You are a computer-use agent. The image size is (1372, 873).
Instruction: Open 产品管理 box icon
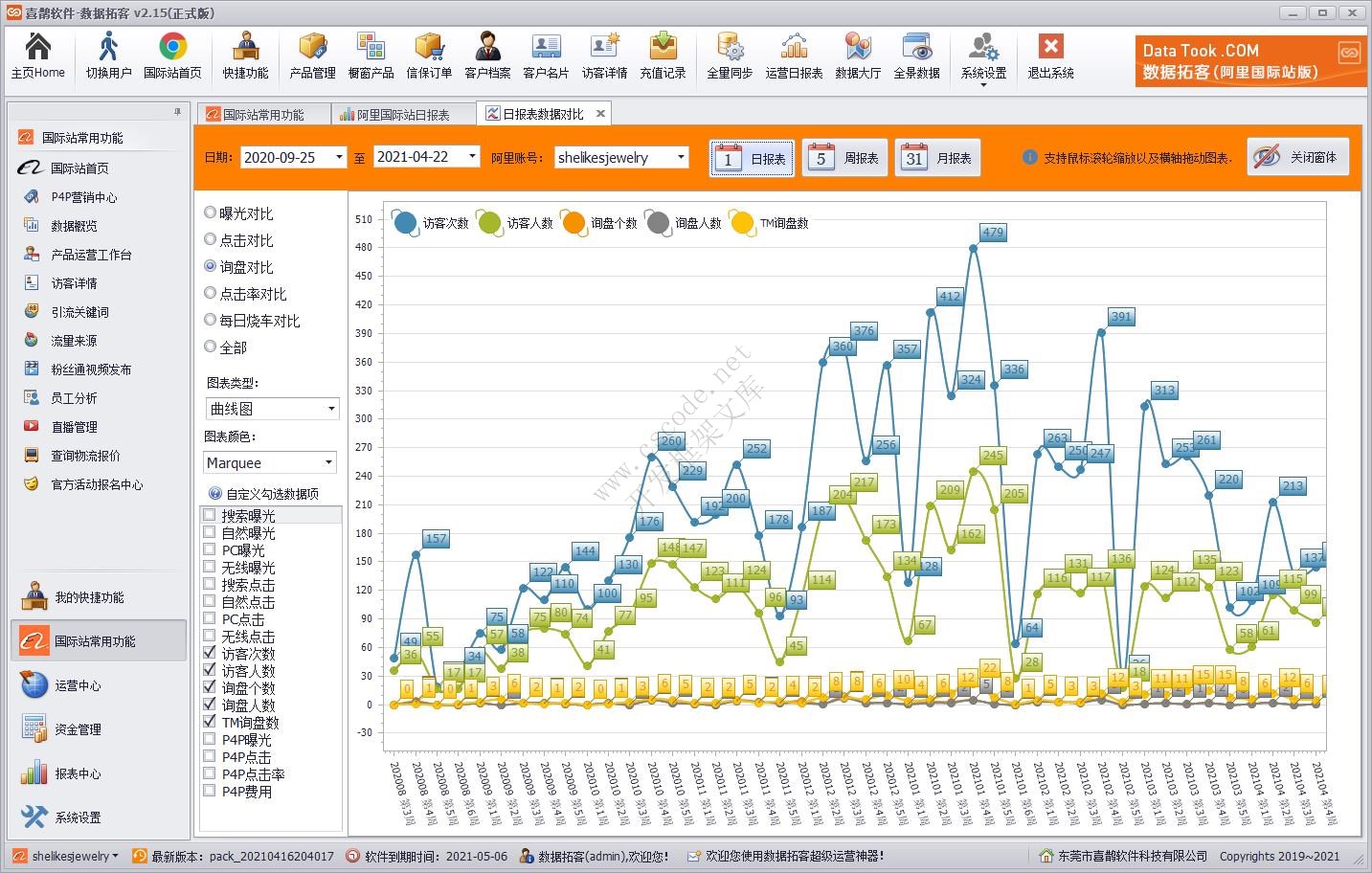312,55
